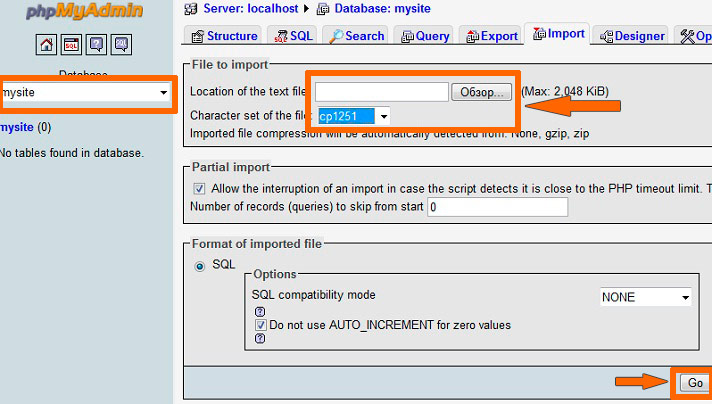Open the phpMyAdmin documentation icon
The height and width of the screenshot is (404, 712).
pyautogui.click(x=96, y=44)
